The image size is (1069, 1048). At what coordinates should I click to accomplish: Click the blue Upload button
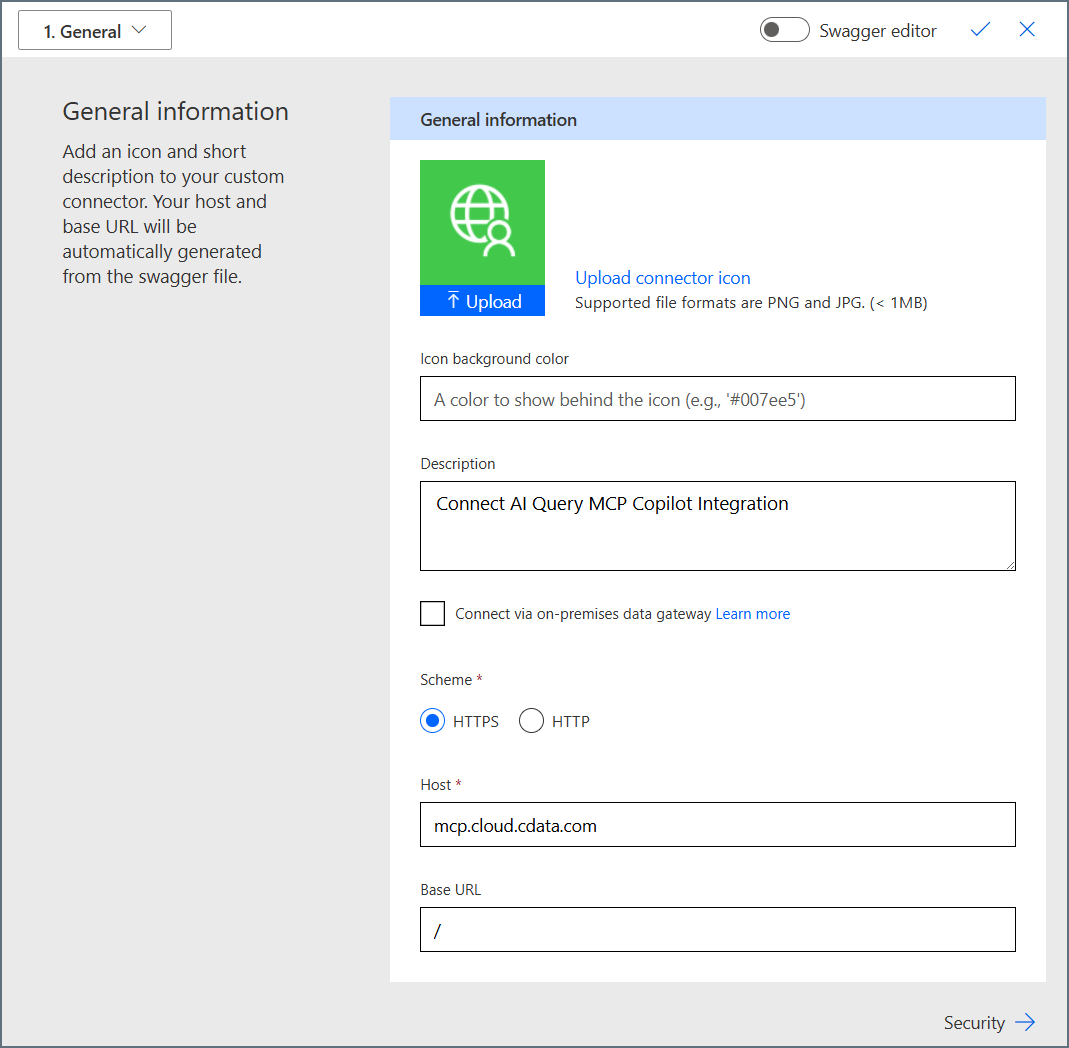482,301
